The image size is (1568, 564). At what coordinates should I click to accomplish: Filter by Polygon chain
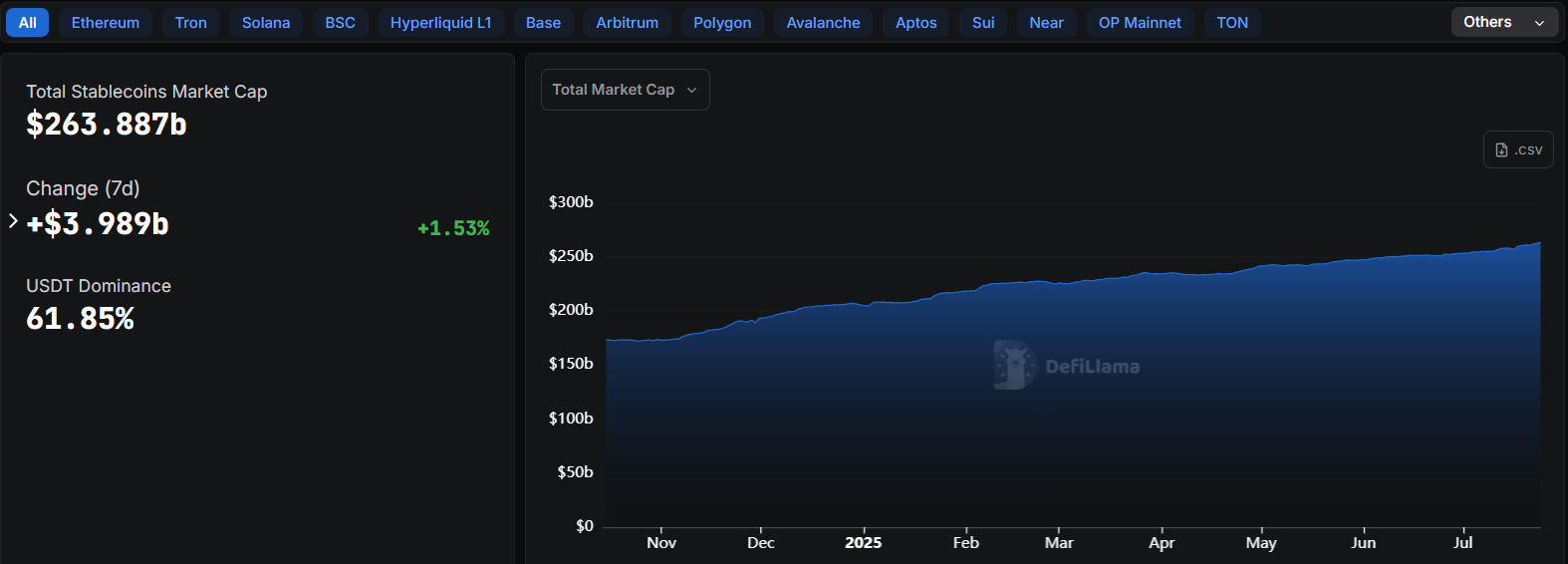(x=722, y=23)
